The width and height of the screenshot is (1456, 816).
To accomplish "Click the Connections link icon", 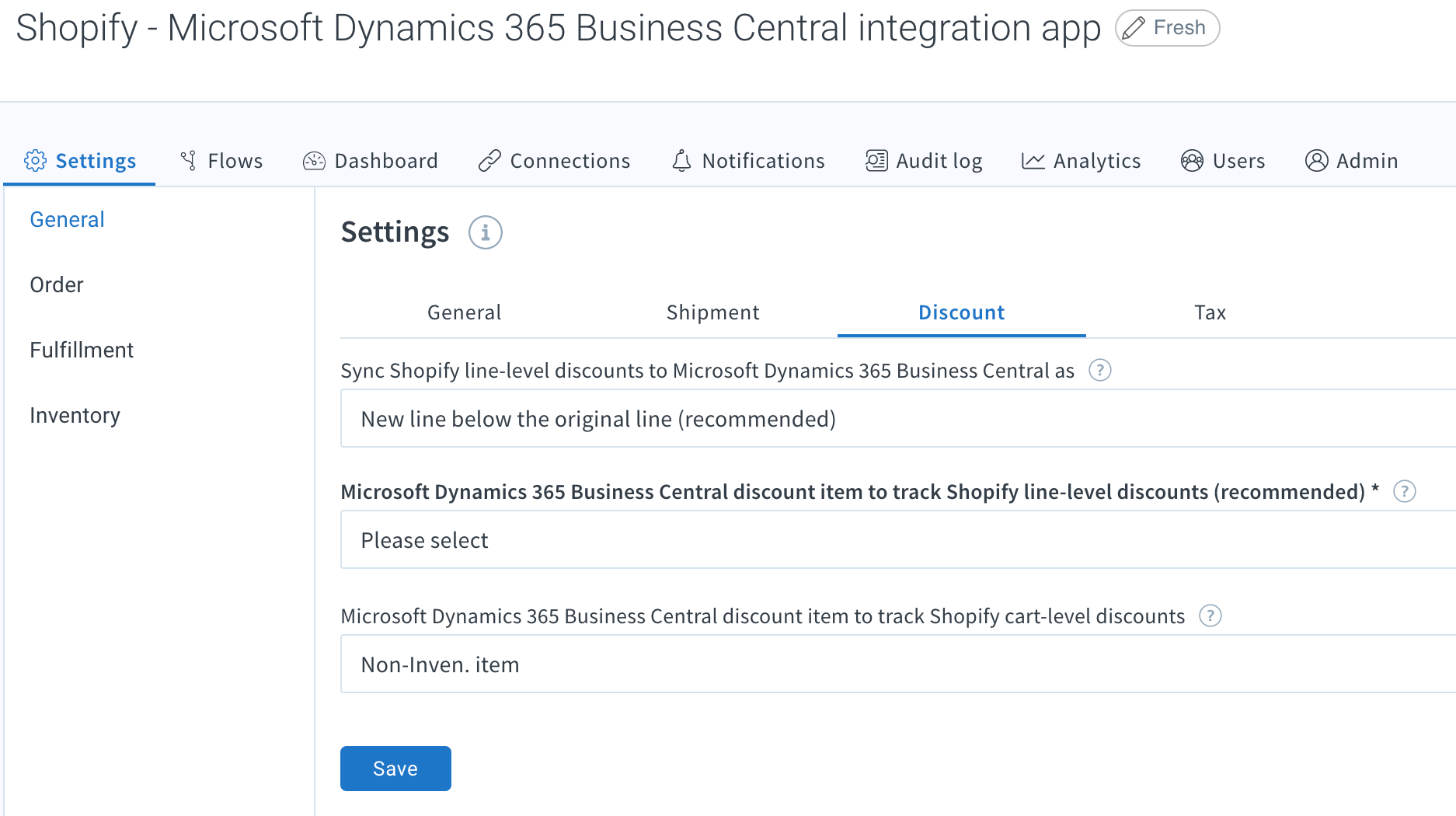I will point(489,161).
